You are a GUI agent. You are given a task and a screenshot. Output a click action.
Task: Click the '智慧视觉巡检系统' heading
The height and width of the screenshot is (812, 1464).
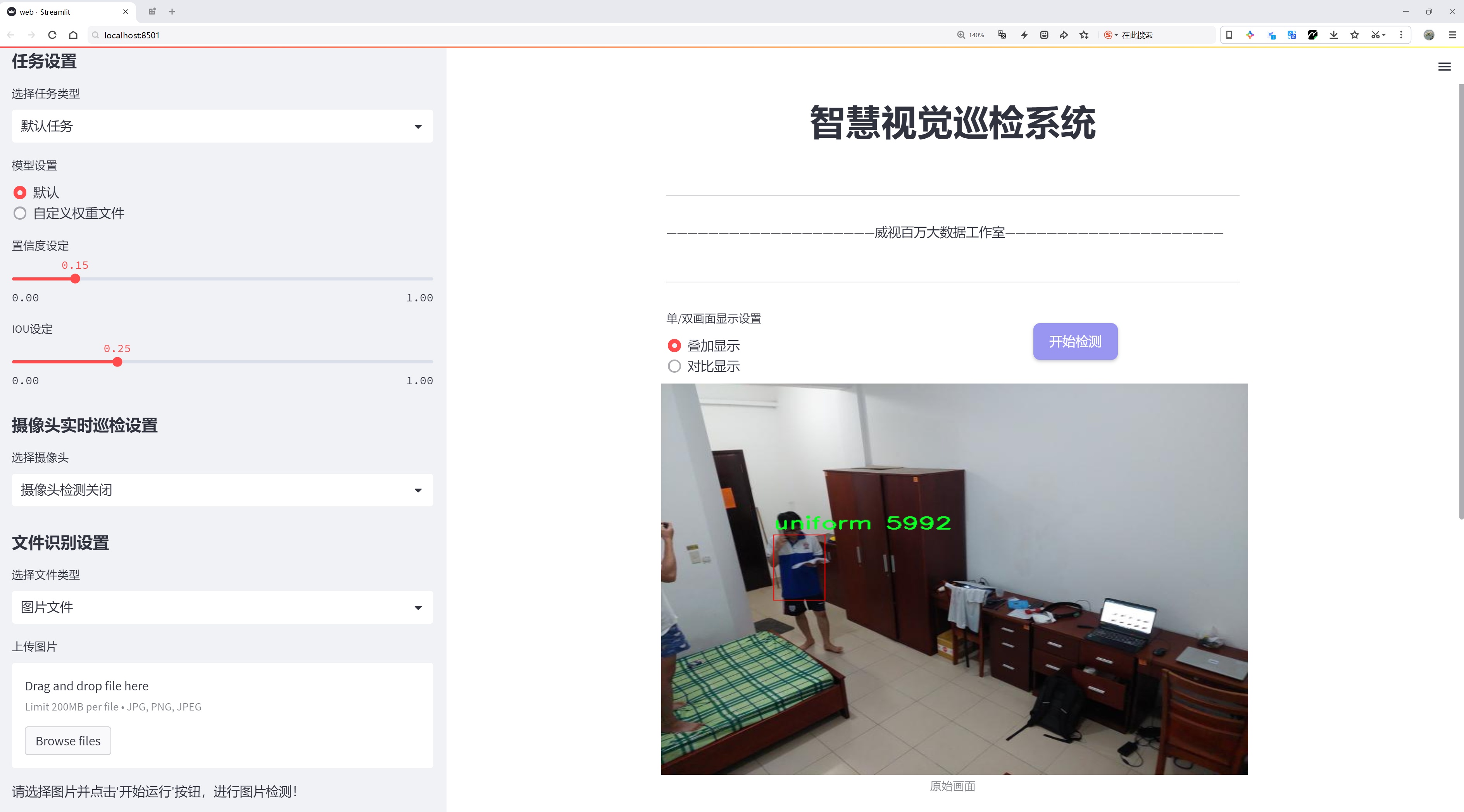(x=952, y=123)
